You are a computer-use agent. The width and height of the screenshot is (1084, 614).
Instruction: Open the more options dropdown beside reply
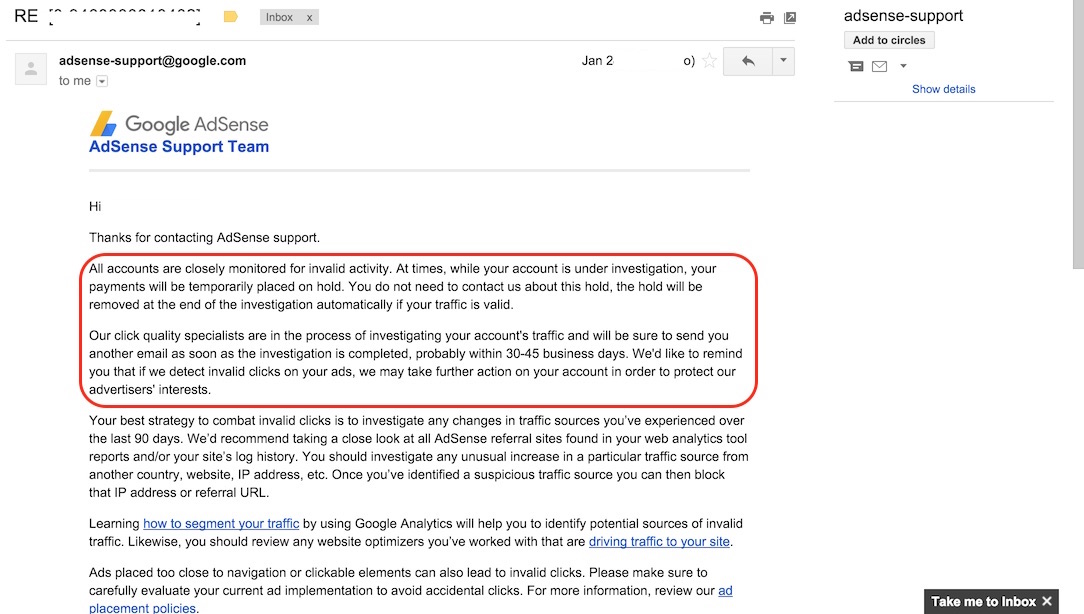click(x=784, y=61)
